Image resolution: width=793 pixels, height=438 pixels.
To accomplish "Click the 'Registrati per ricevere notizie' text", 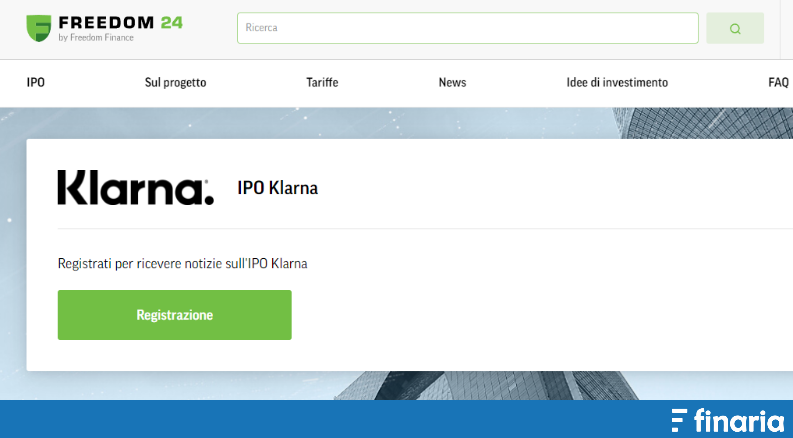I will pos(183,264).
